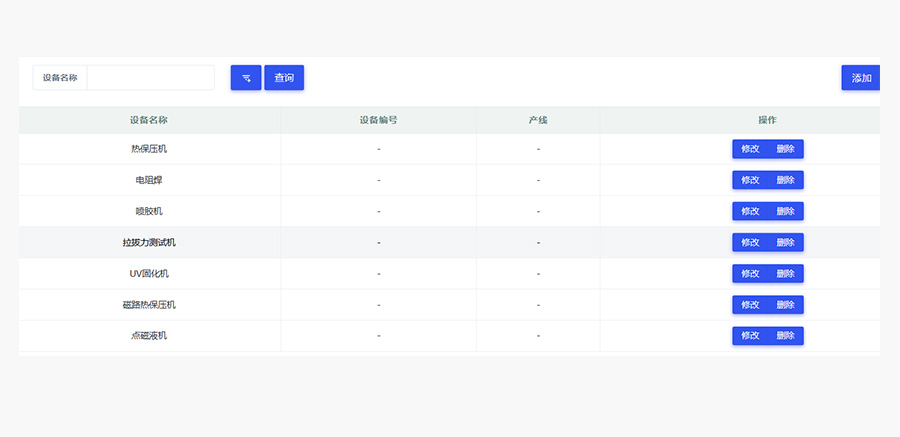The width and height of the screenshot is (900, 437).
Task: Click 删除 for the 热保压机 row
Action: tap(785, 149)
